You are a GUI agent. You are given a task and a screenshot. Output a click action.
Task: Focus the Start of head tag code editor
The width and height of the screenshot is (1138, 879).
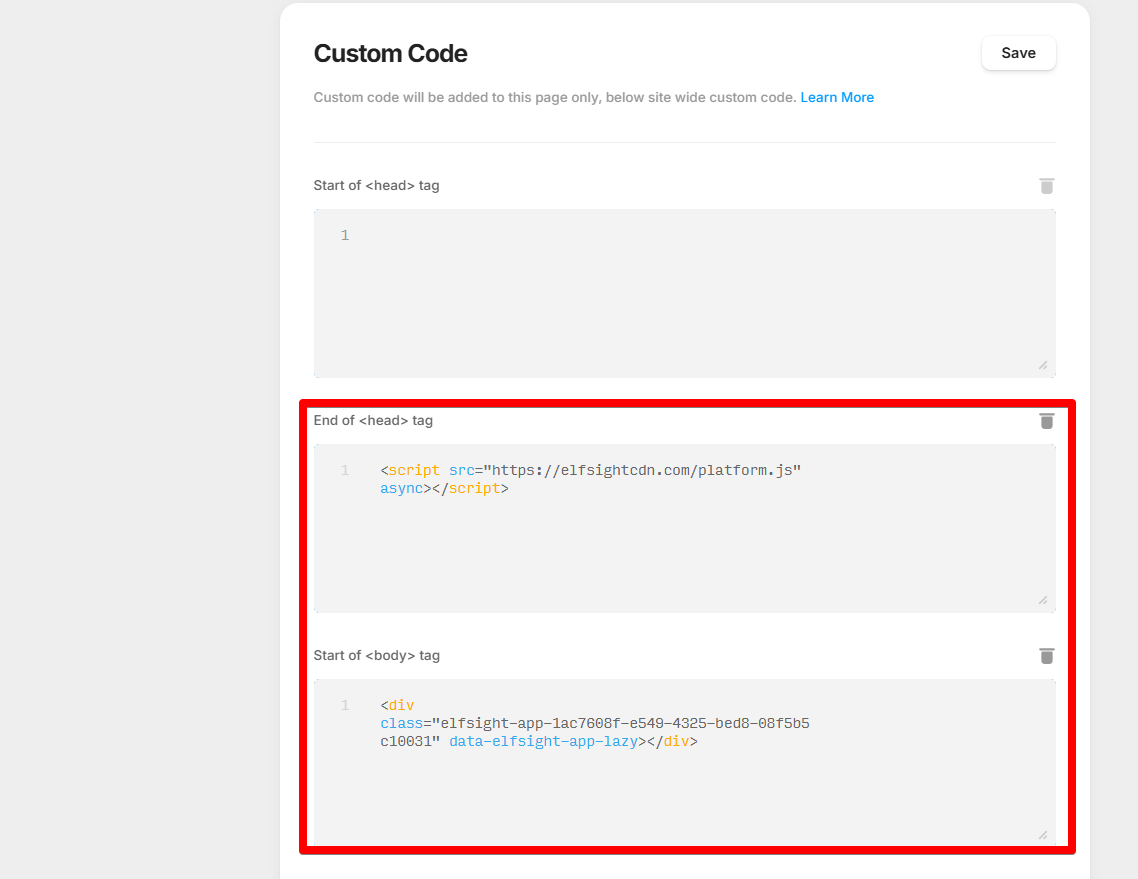click(x=684, y=293)
